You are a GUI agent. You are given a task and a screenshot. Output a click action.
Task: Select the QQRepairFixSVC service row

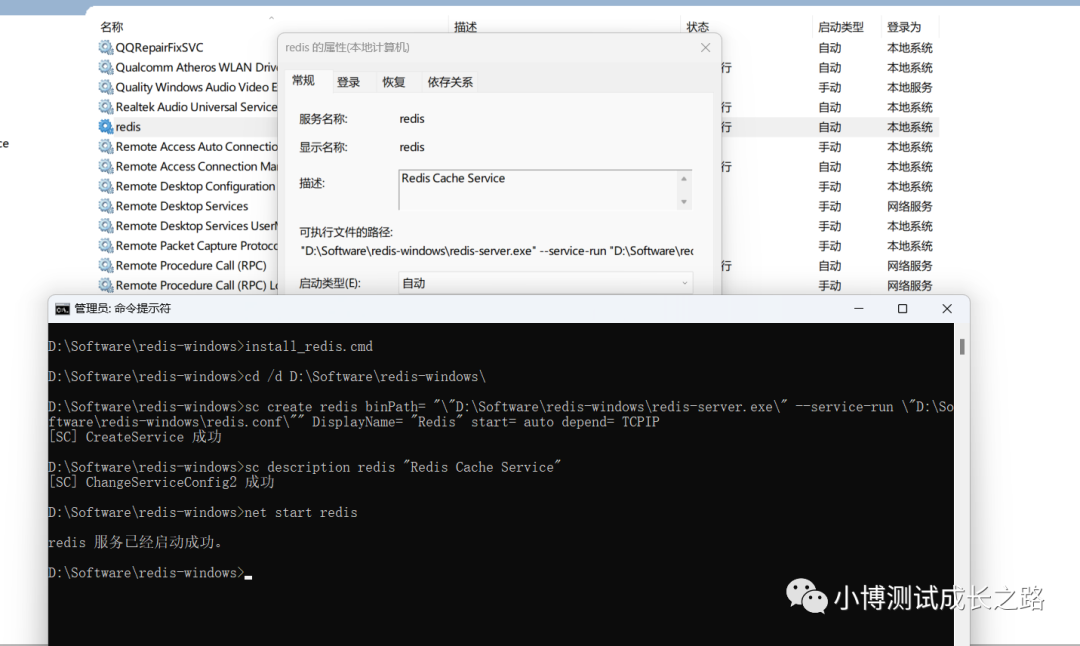coord(159,48)
